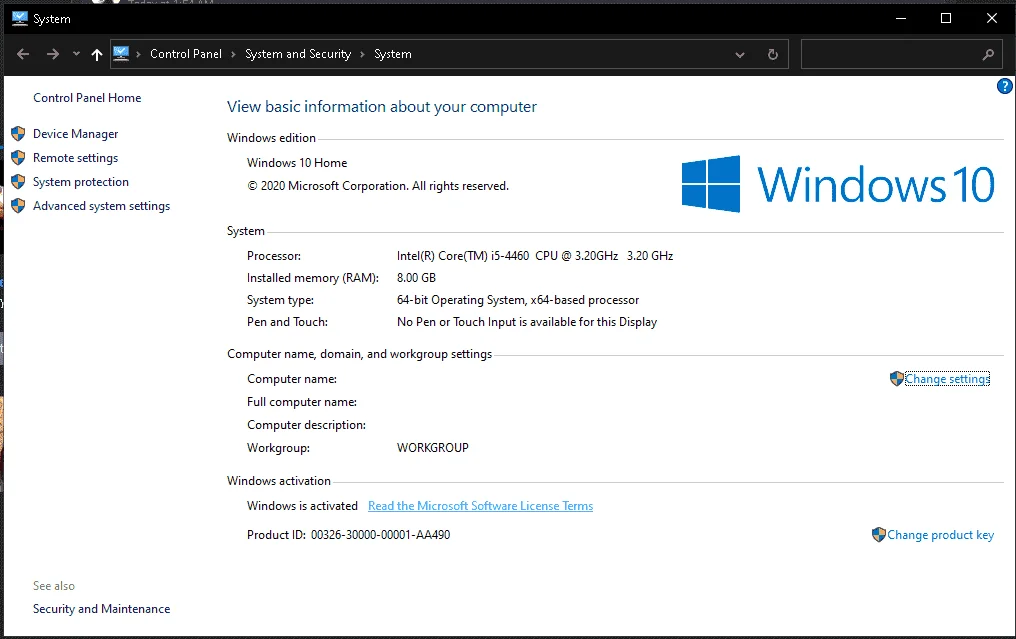Open the address bar history dropdown
Screen dimensions: 1016x639
pos(740,55)
